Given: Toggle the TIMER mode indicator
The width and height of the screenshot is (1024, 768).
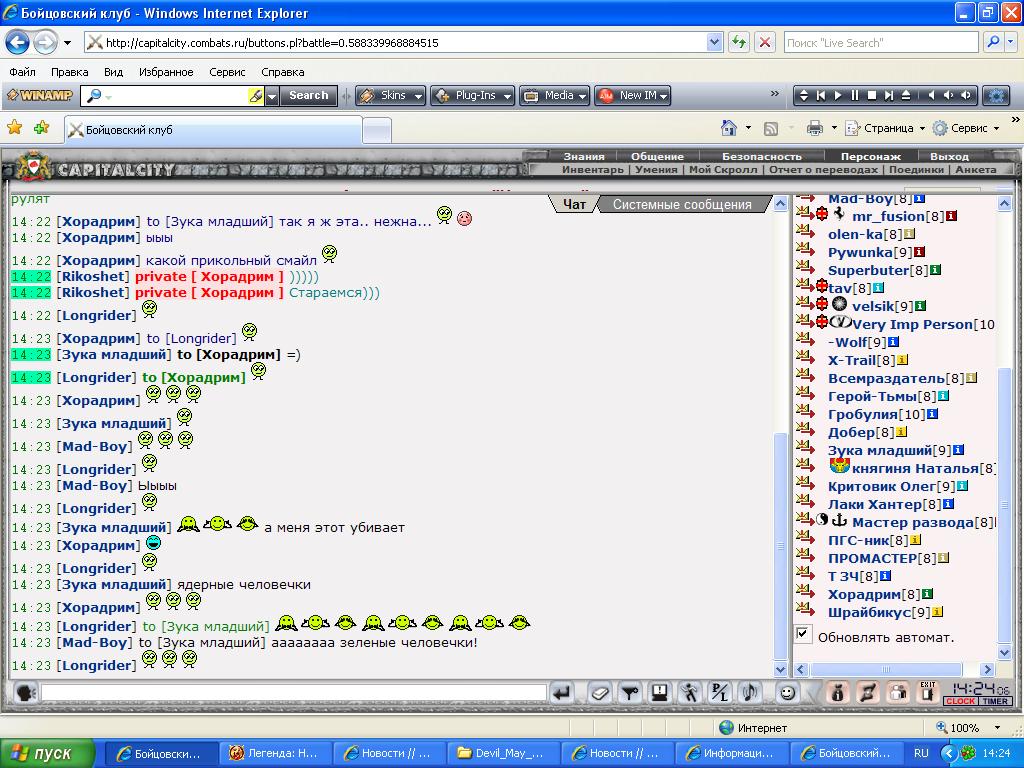Looking at the screenshot, I should coord(995,701).
